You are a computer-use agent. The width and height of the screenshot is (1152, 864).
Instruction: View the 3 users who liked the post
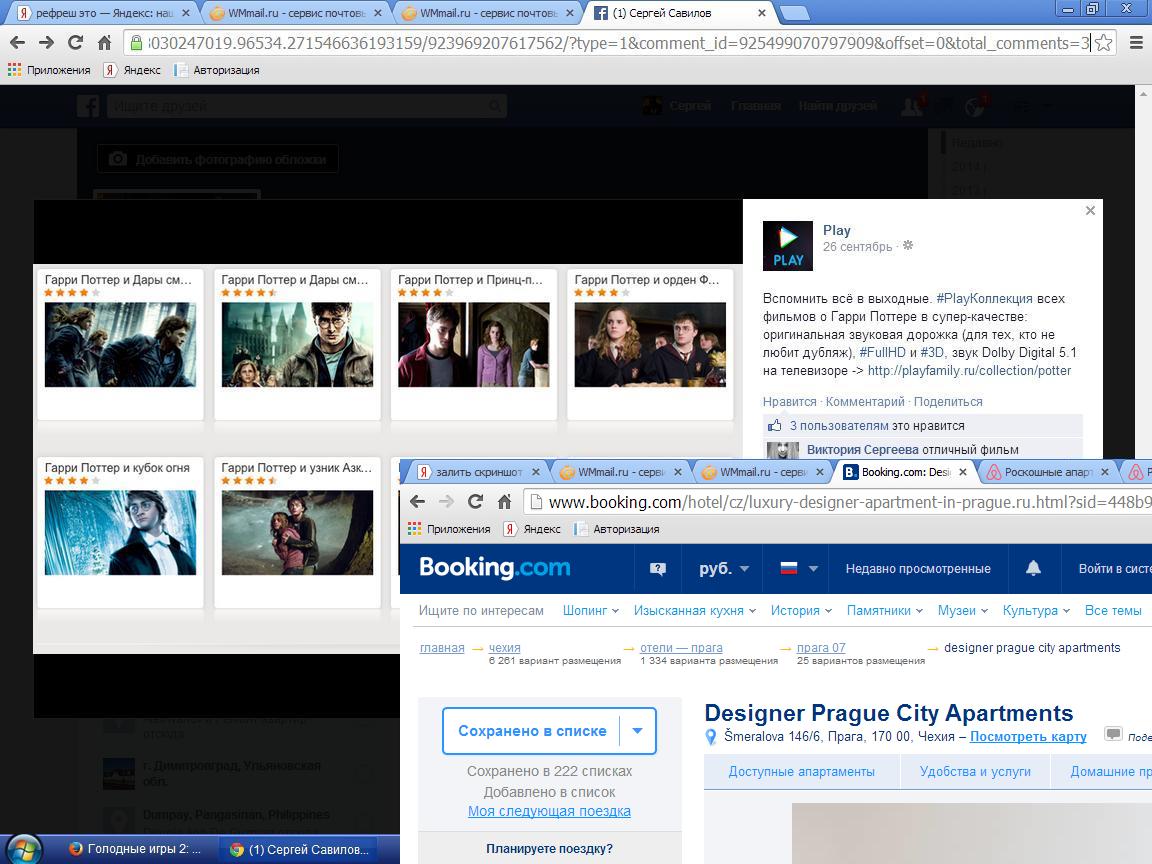(x=840, y=425)
